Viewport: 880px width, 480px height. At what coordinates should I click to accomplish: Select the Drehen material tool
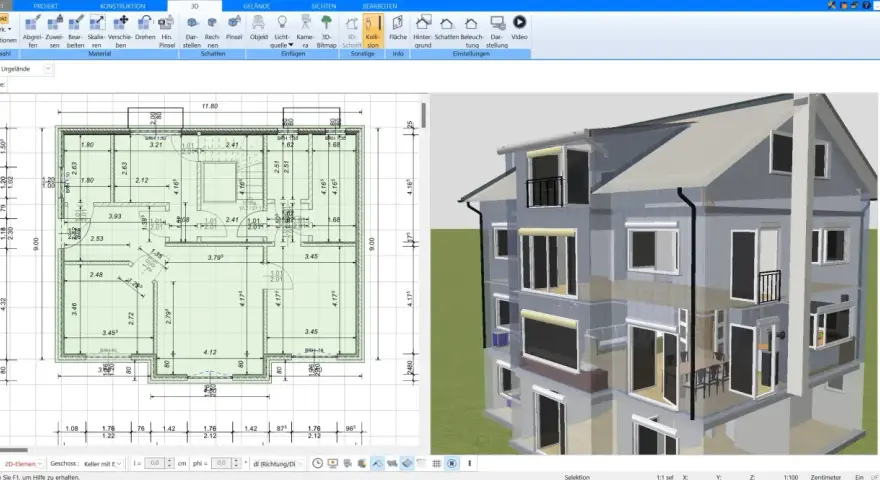(145, 28)
